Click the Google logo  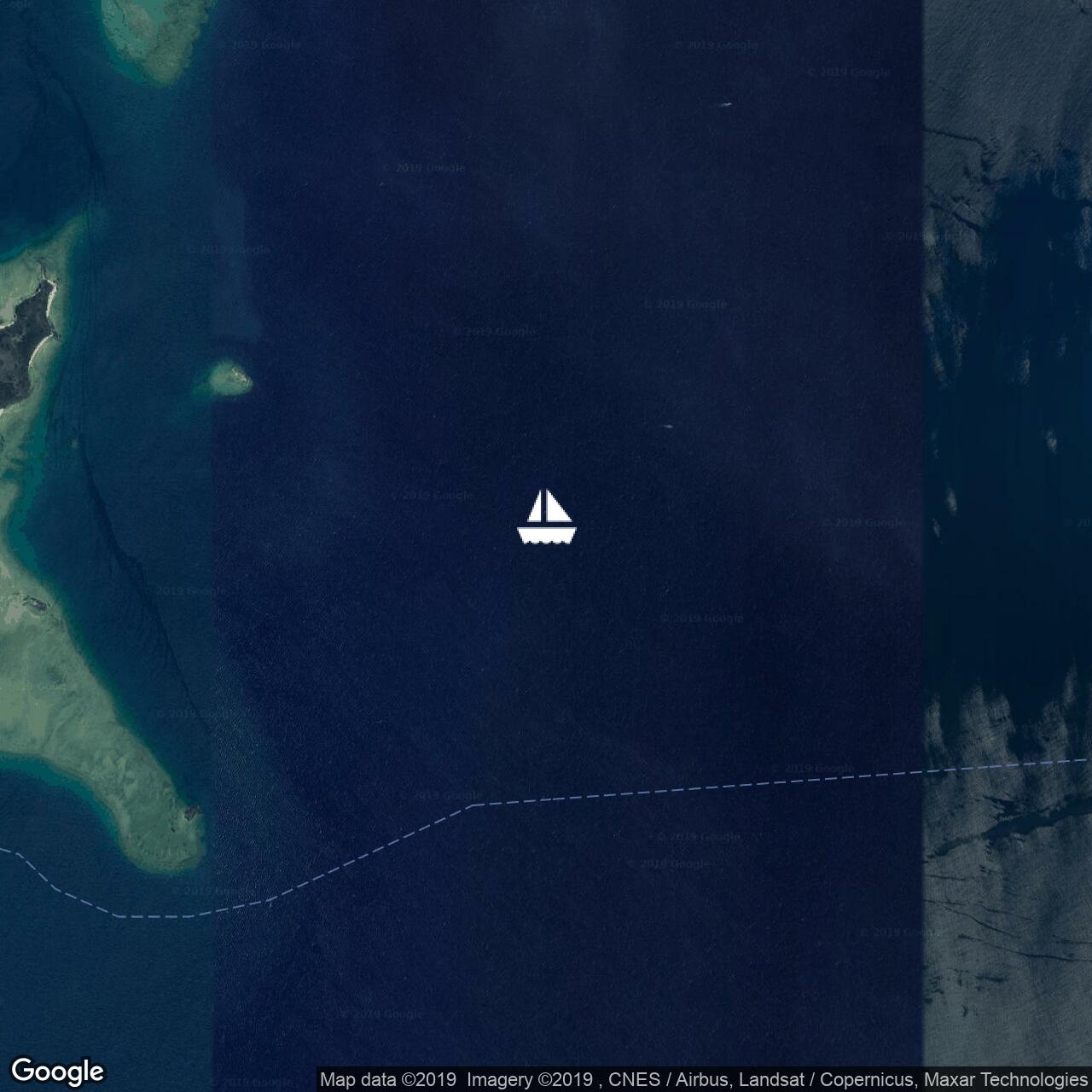click(x=57, y=1071)
